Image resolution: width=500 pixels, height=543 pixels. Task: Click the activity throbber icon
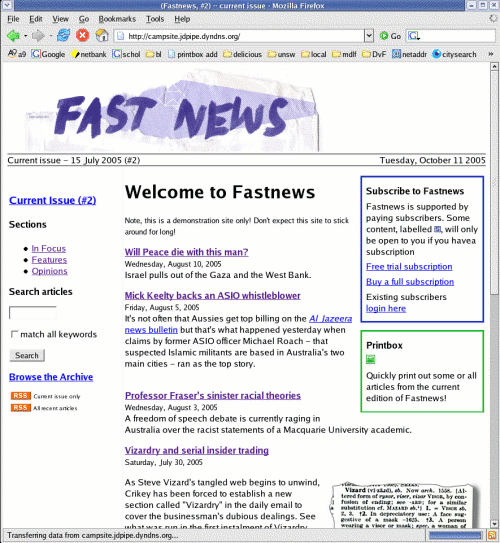pyautogui.click(x=493, y=18)
